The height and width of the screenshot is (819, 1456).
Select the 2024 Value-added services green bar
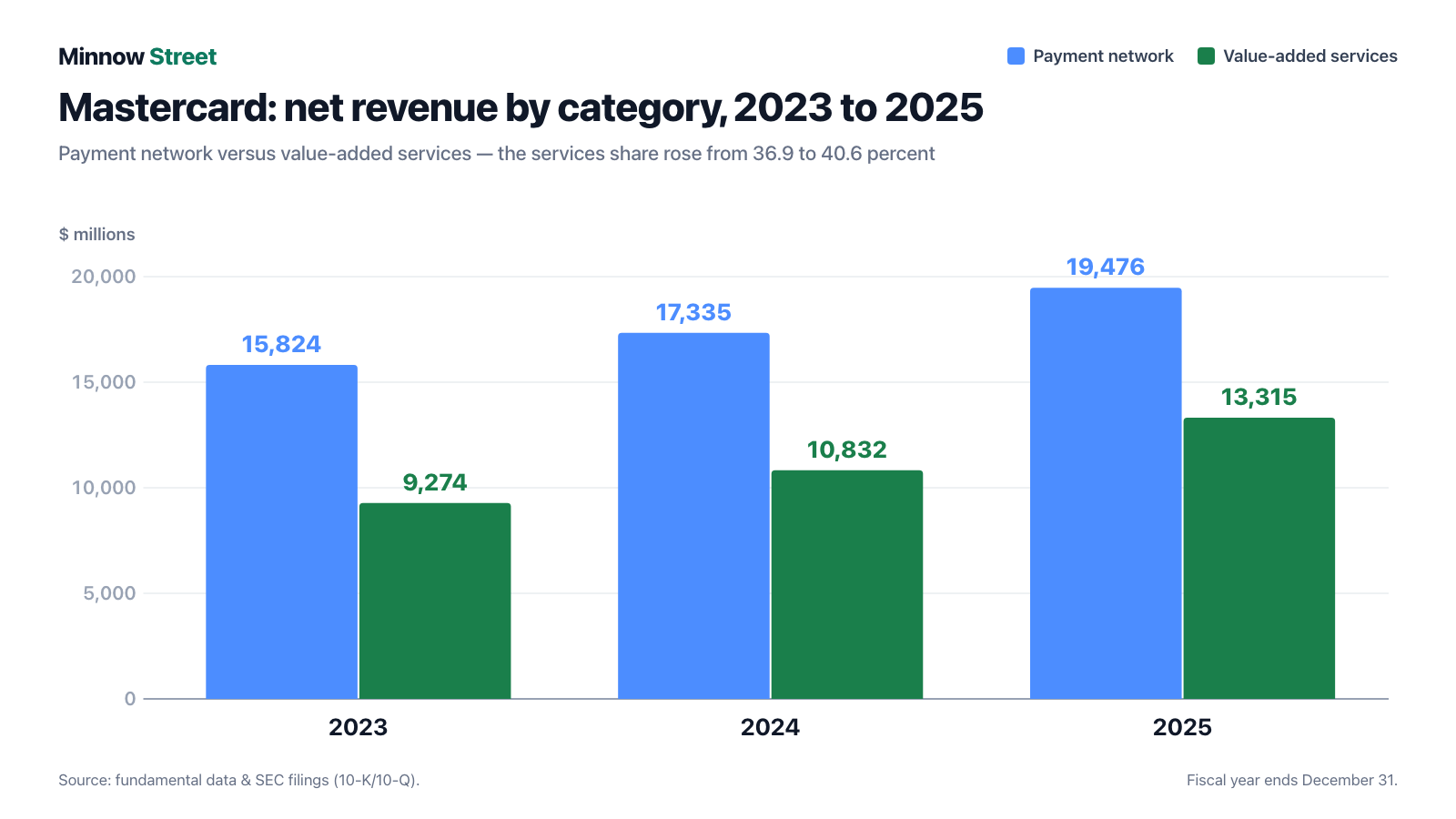847,585
